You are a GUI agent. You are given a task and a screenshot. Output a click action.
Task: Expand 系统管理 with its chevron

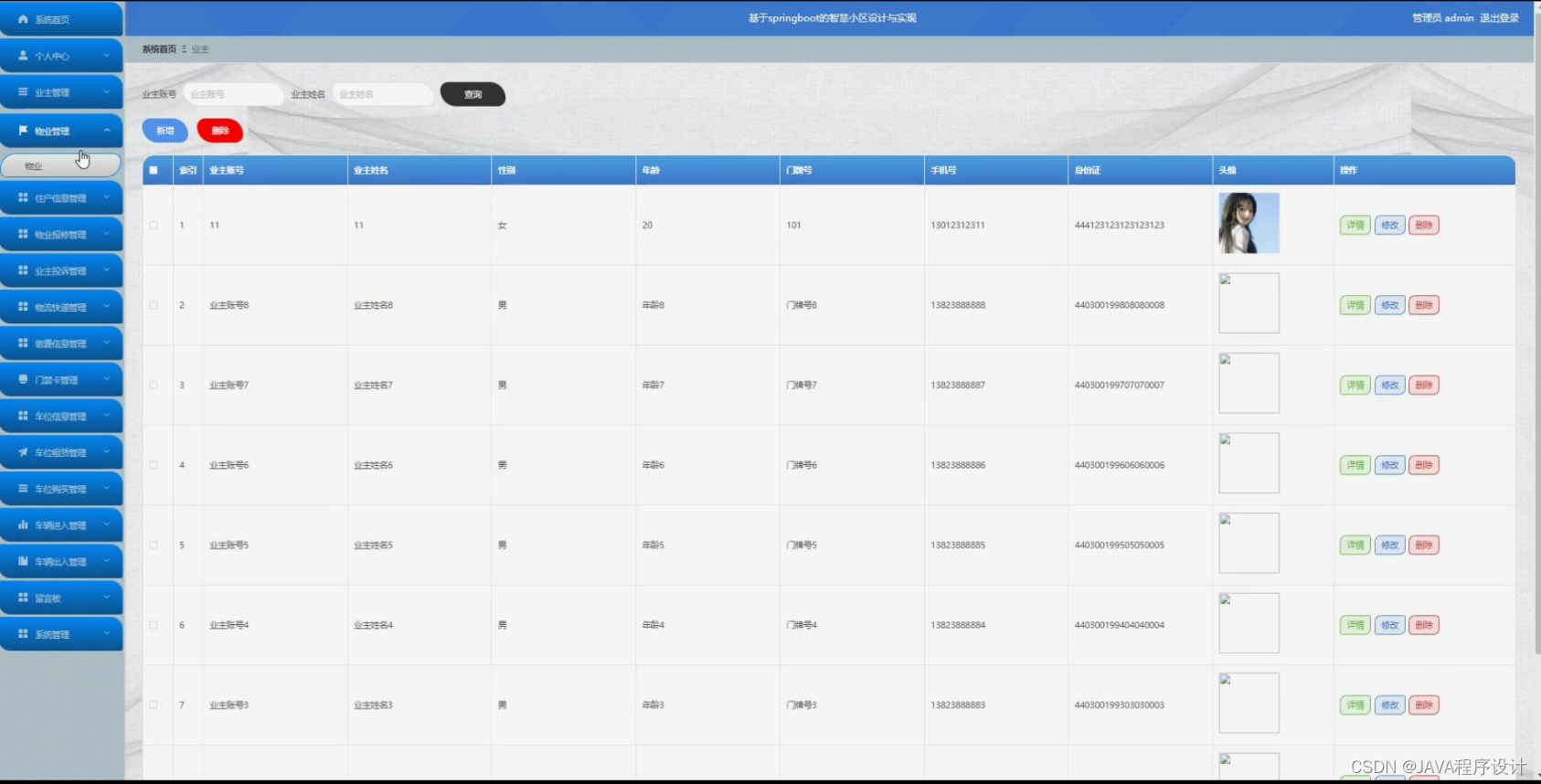(x=106, y=634)
